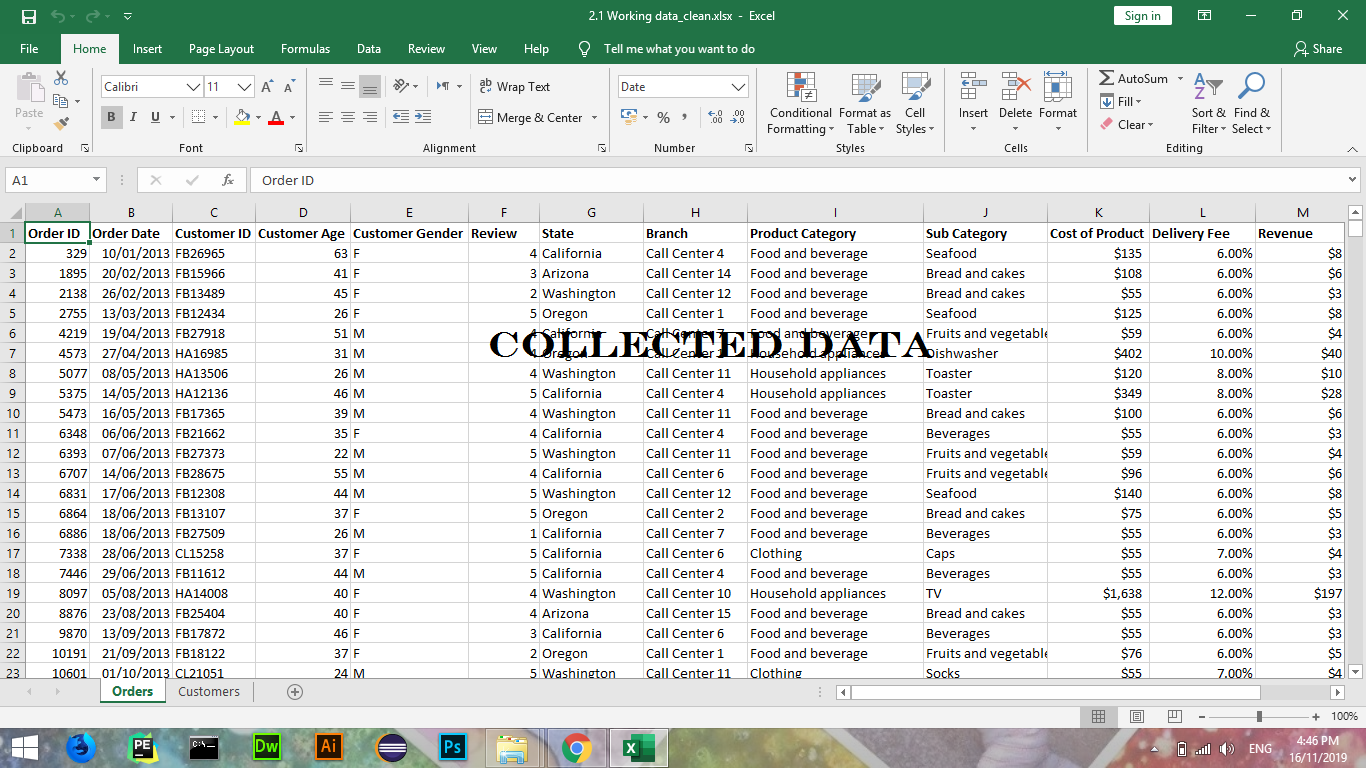This screenshot has width=1366, height=768.
Task: Open the Calibri font name dropdown
Action: [x=193, y=87]
